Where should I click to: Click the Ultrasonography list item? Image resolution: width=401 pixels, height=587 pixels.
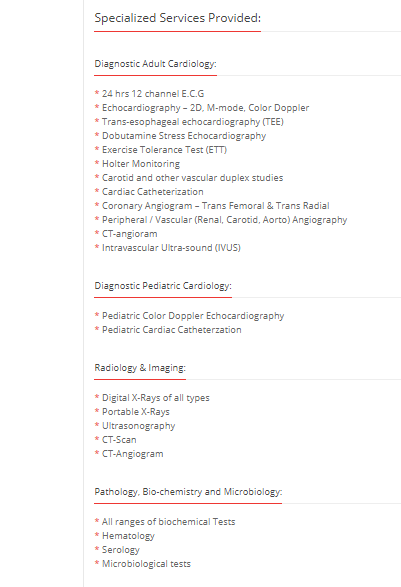[x=139, y=426]
